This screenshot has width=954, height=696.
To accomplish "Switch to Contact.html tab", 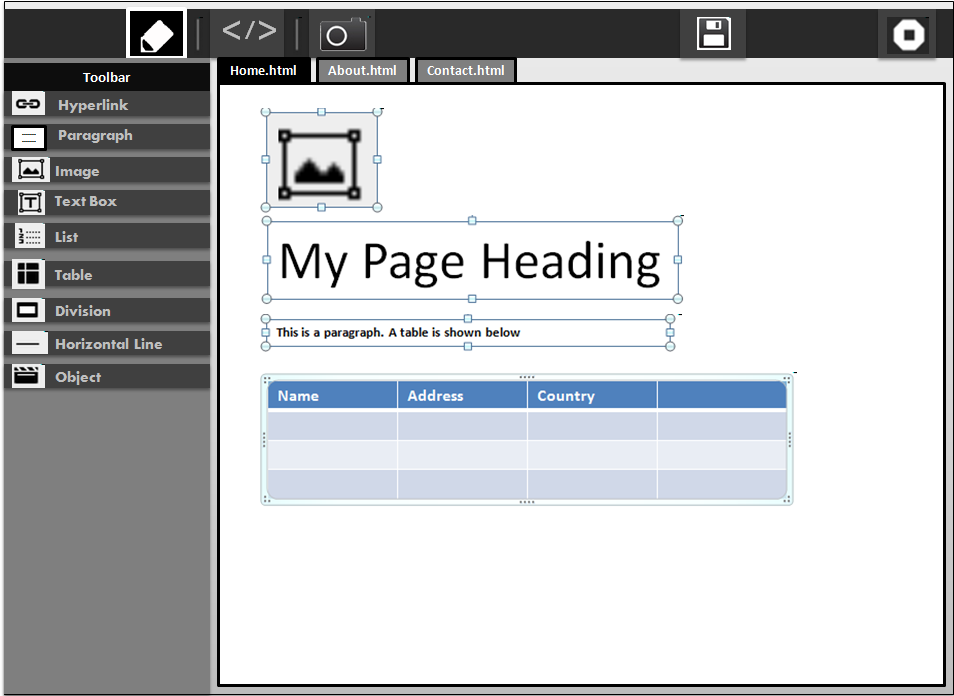I will click(465, 71).
